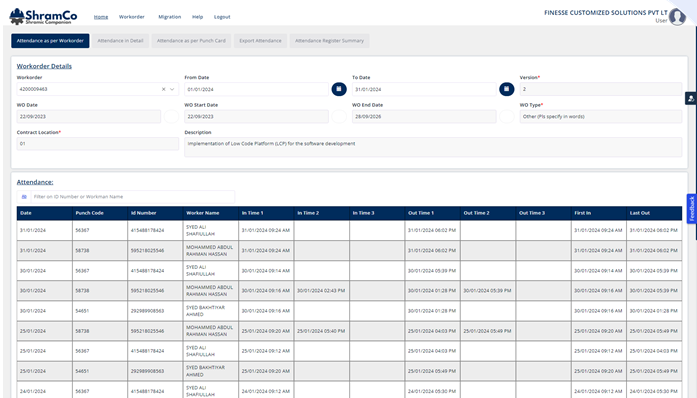The height and width of the screenshot is (398, 697).
Task: Click Out Time 1 column header
Action: coord(433,213)
